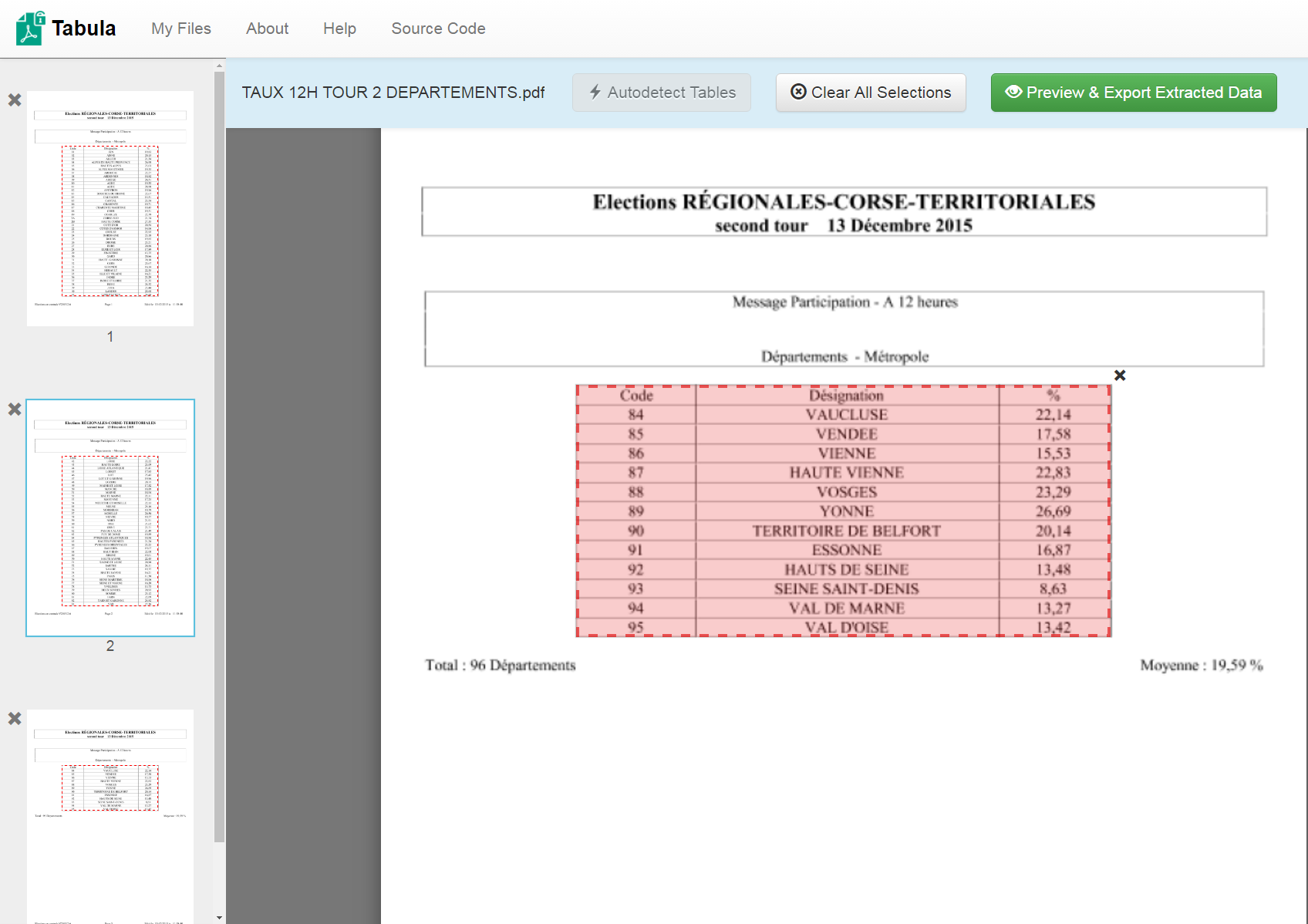Select the page 1 thumbnail
The image size is (1308, 924).
click(110, 208)
